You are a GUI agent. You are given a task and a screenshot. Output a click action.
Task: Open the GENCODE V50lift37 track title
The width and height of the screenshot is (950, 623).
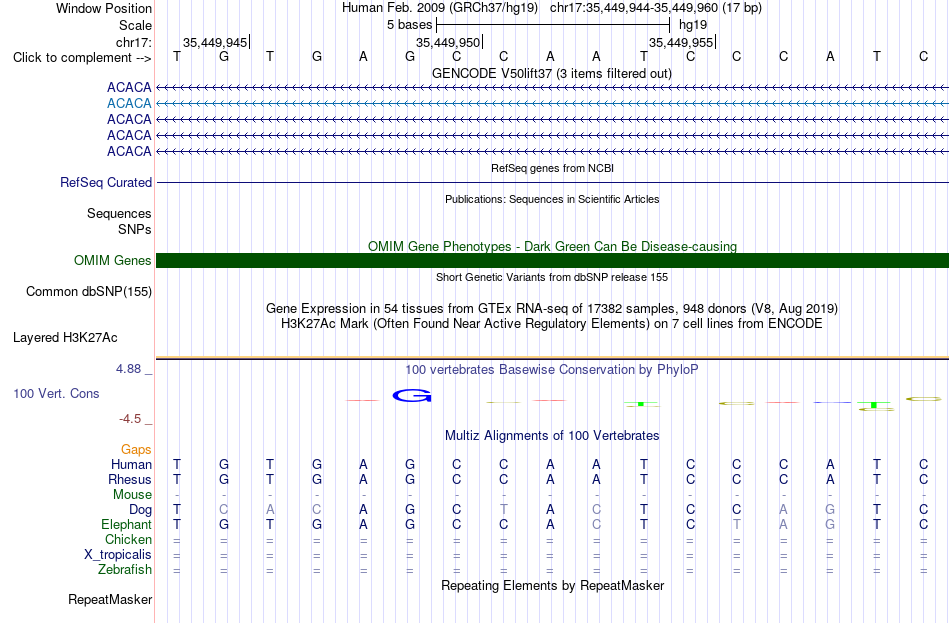[x=552, y=73]
